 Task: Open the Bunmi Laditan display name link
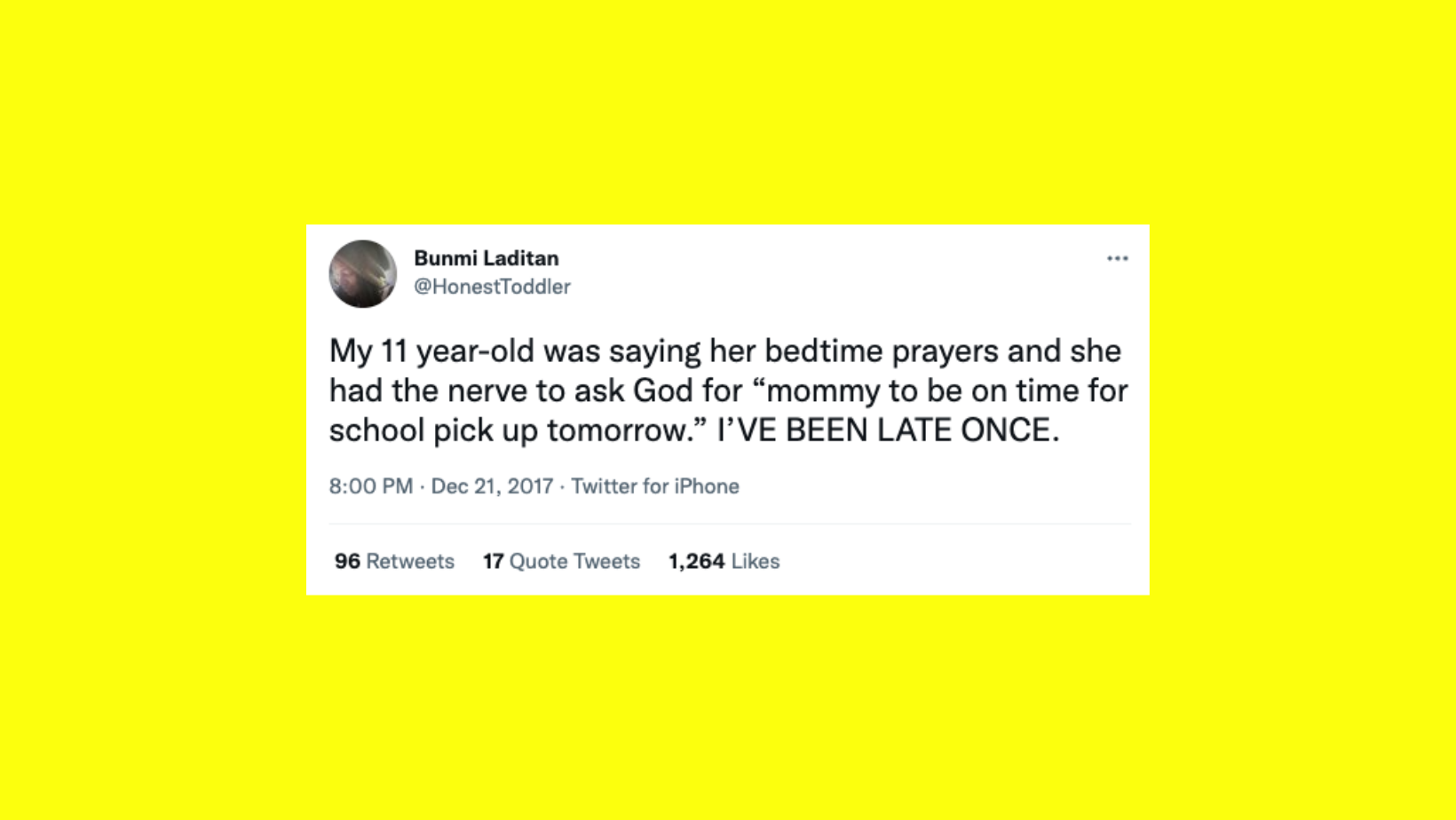[x=486, y=258]
